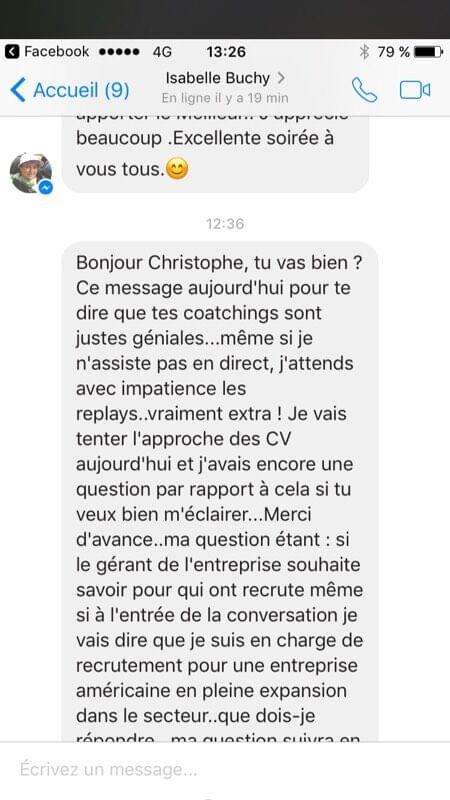The height and width of the screenshot is (800, 450).
Task: Tap the 4G signal indicator
Action: tap(162, 52)
